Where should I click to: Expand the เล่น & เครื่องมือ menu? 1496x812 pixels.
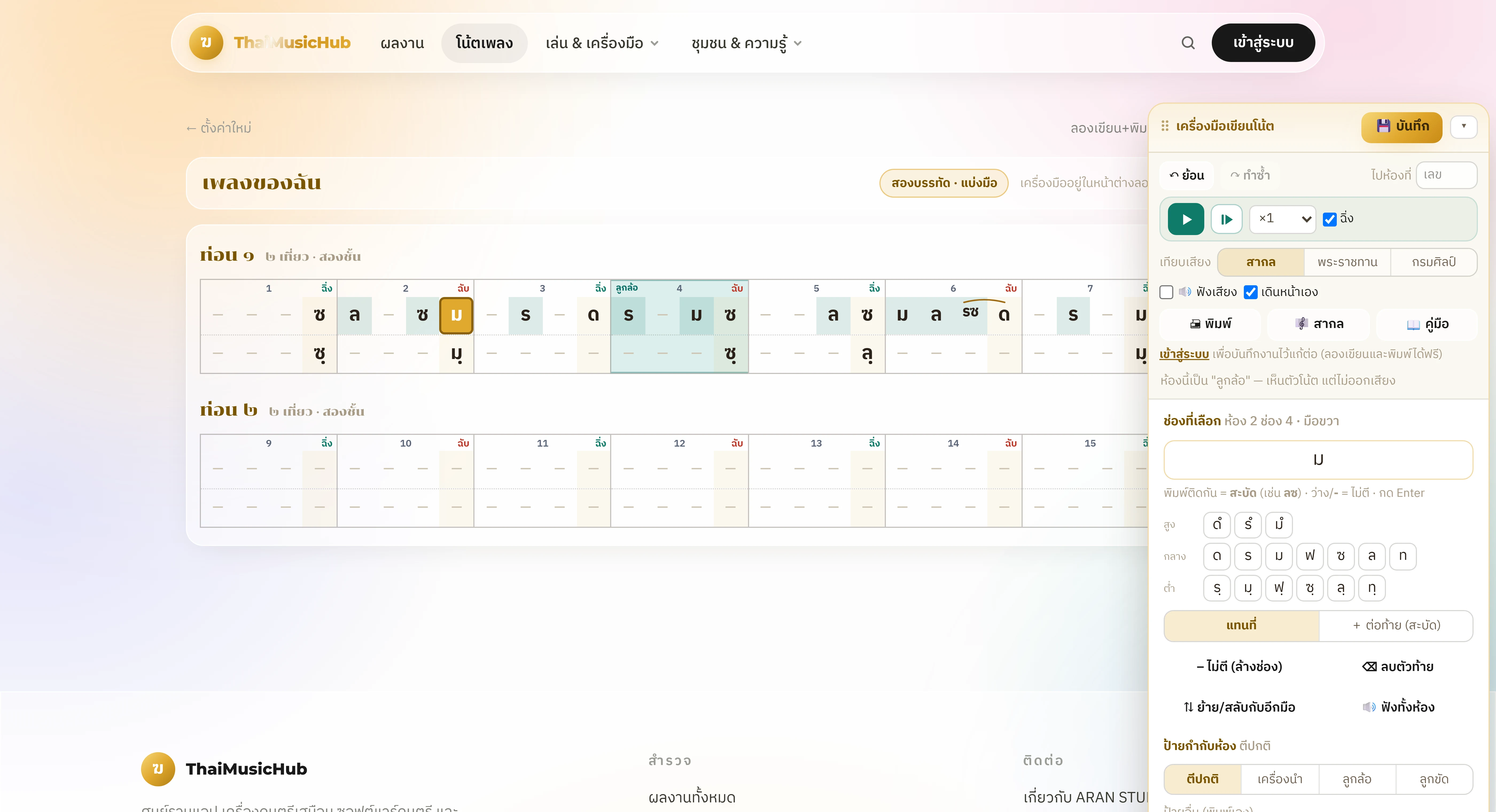tap(602, 43)
